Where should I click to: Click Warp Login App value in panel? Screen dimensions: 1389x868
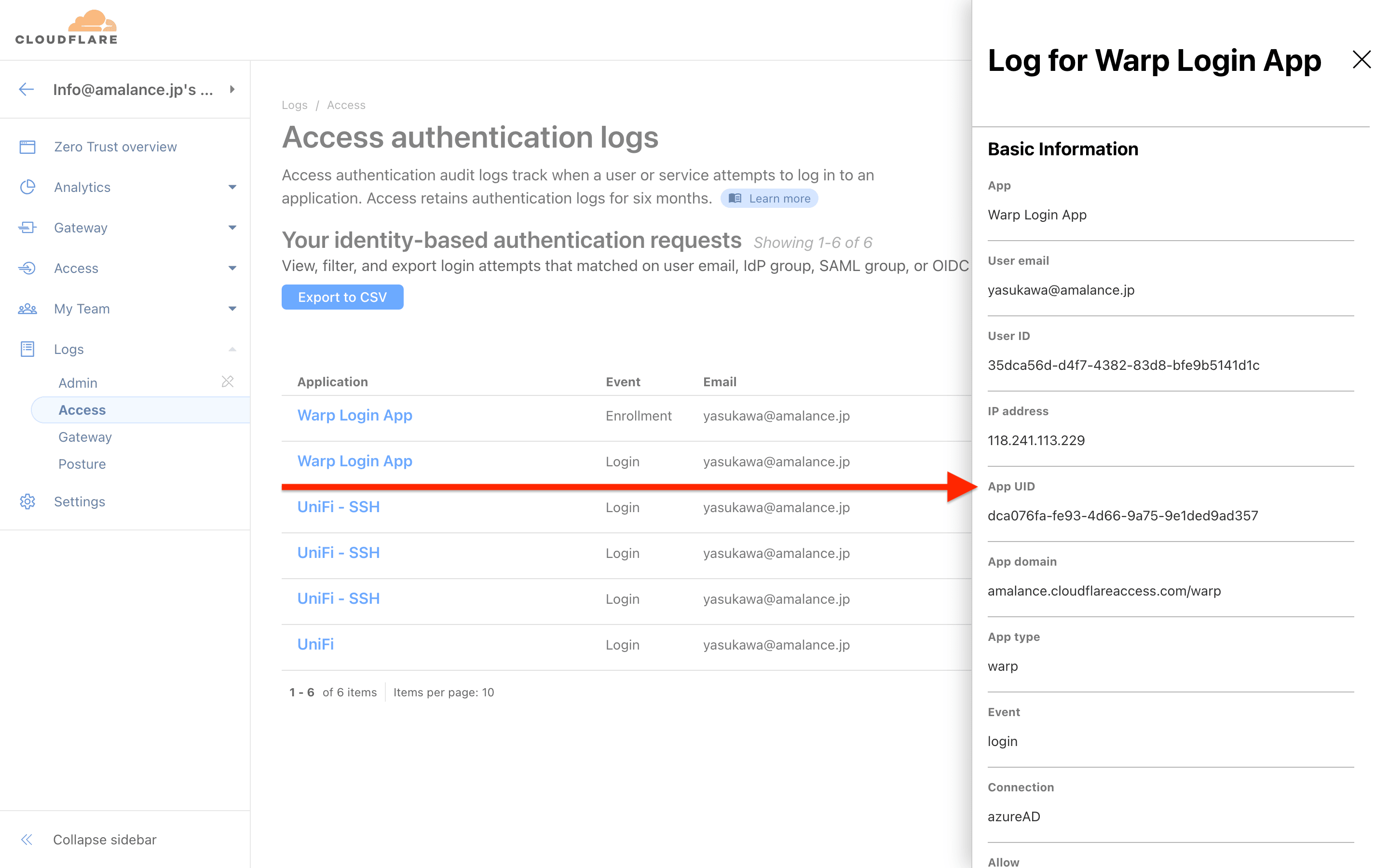pos(1036,215)
